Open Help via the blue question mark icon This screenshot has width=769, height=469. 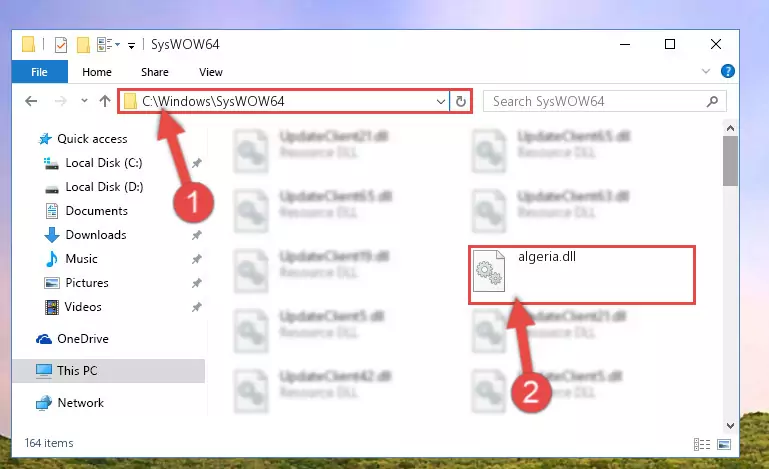coord(728,71)
